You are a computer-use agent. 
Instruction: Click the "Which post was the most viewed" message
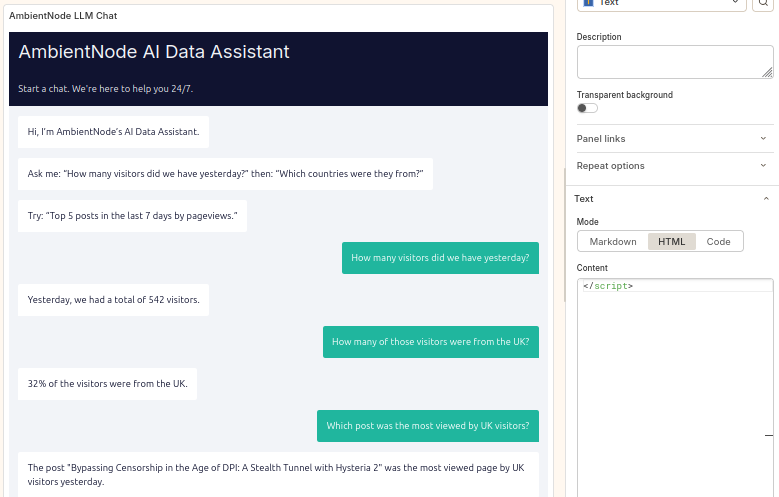(427, 426)
